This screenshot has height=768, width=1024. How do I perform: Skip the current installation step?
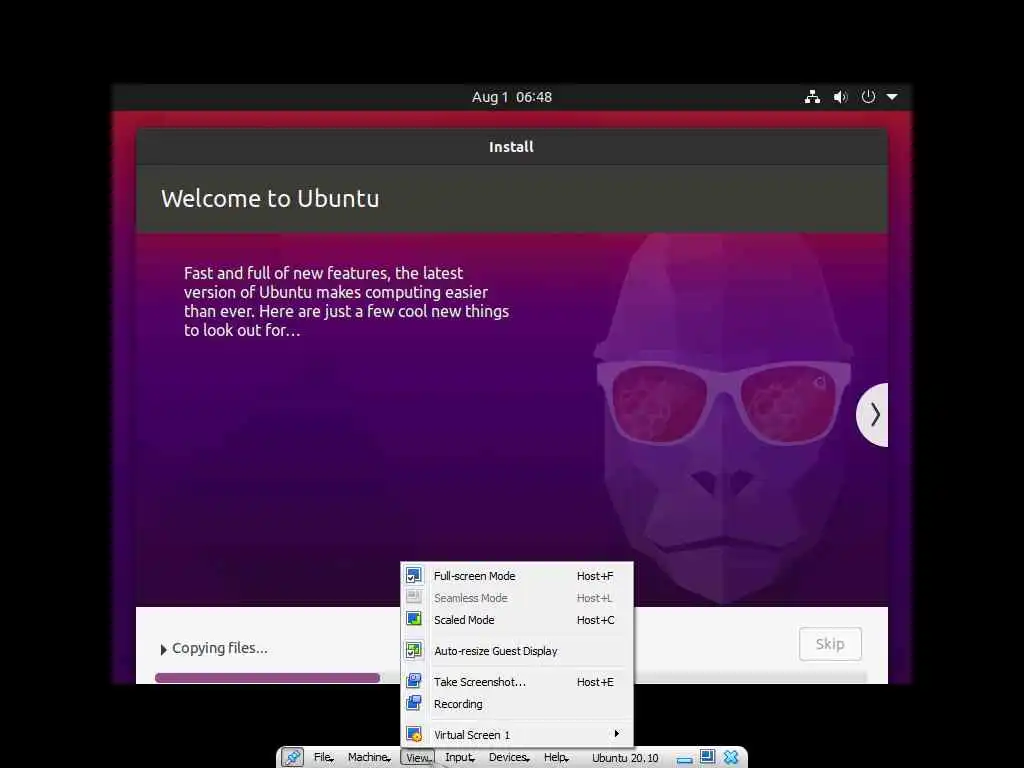[830, 644]
